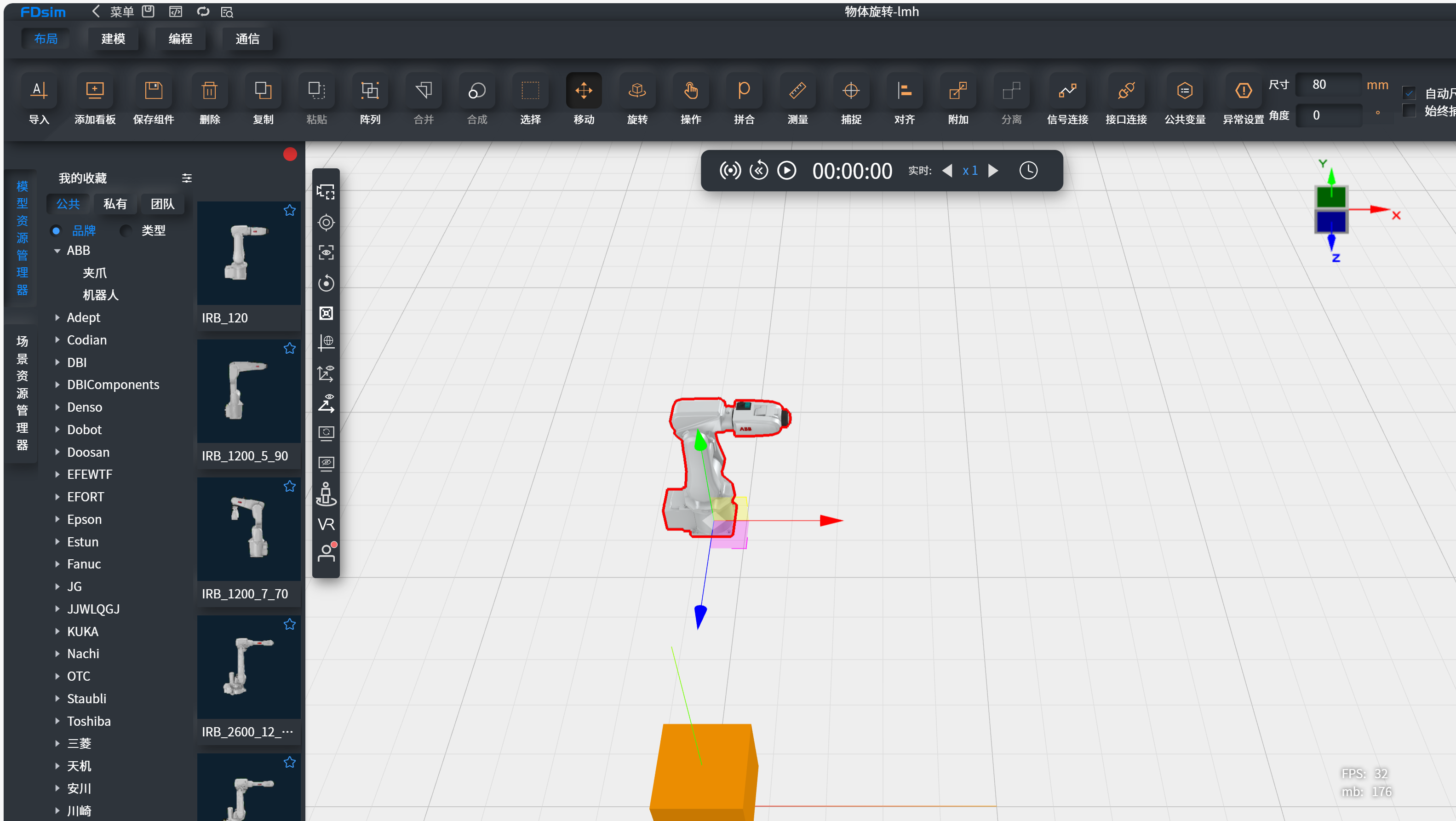Click the red record dot indicator
The height and width of the screenshot is (821, 1456).
[x=290, y=155]
